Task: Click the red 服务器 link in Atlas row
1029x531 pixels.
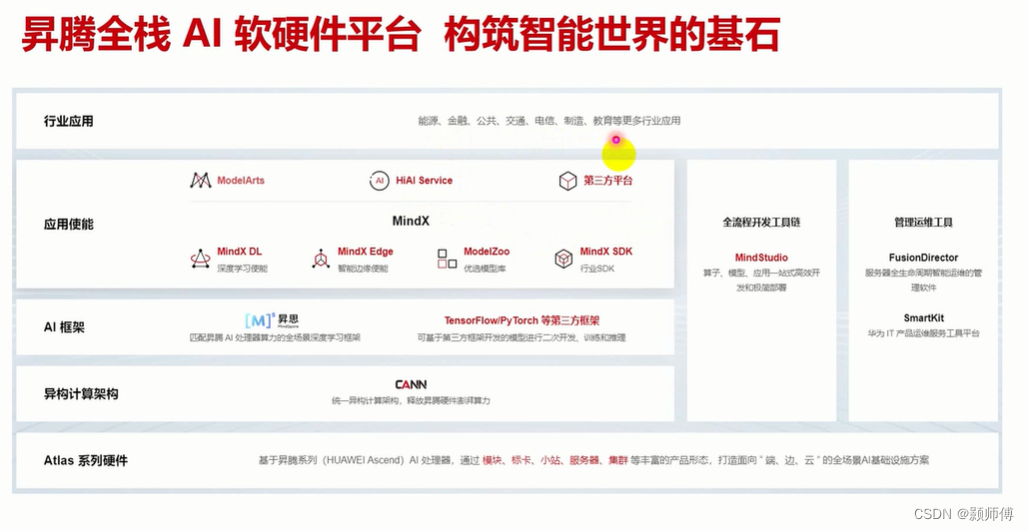Action: (585, 460)
